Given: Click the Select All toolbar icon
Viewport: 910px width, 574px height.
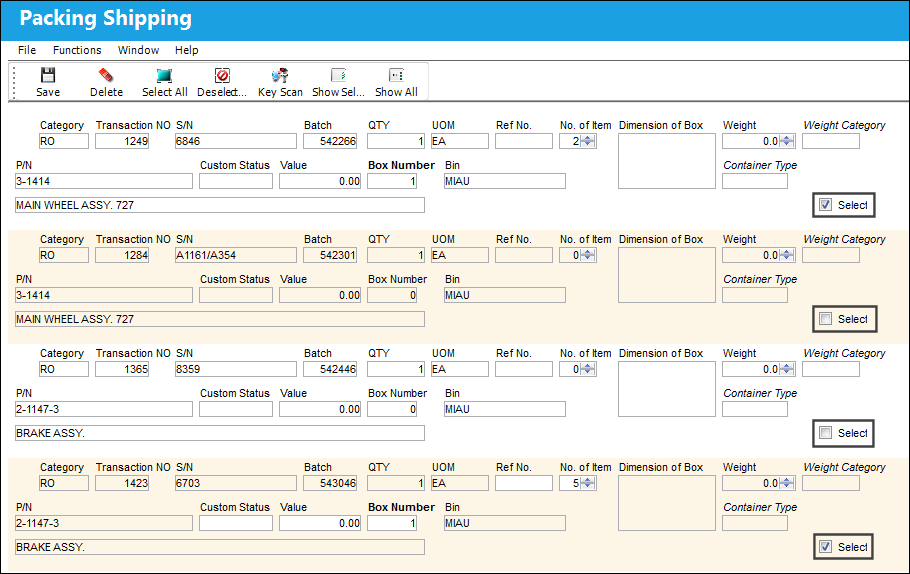Looking at the screenshot, I should pyautogui.click(x=164, y=75).
